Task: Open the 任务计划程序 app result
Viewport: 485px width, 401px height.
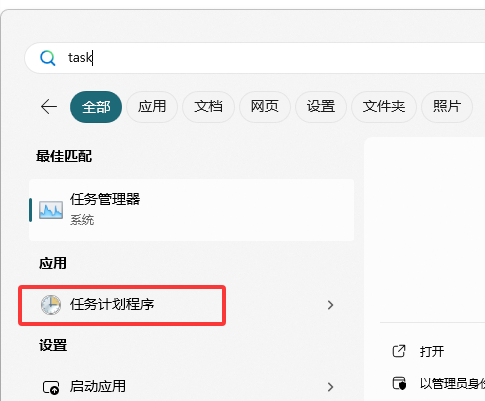Action: (122, 305)
